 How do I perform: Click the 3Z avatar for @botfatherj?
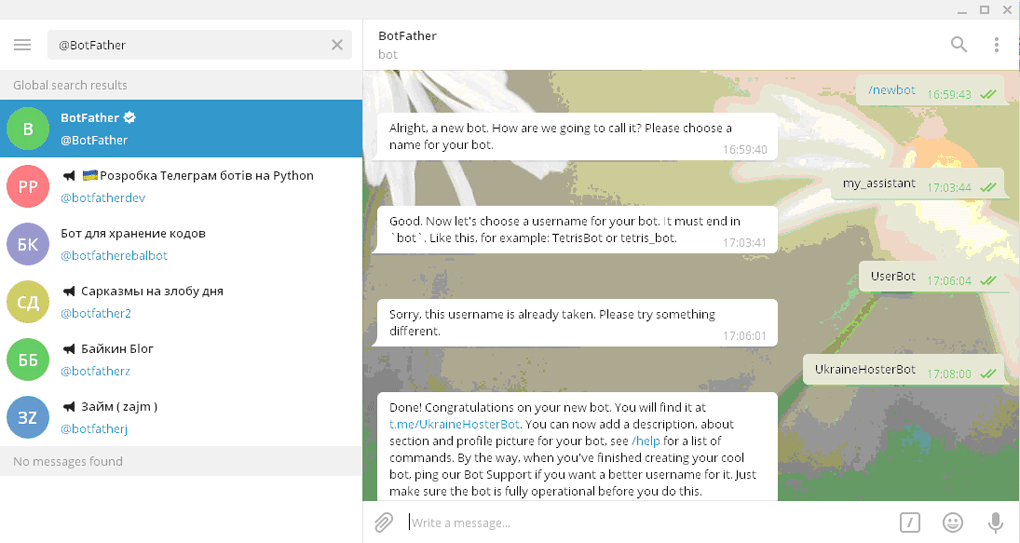(x=28, y=417)
